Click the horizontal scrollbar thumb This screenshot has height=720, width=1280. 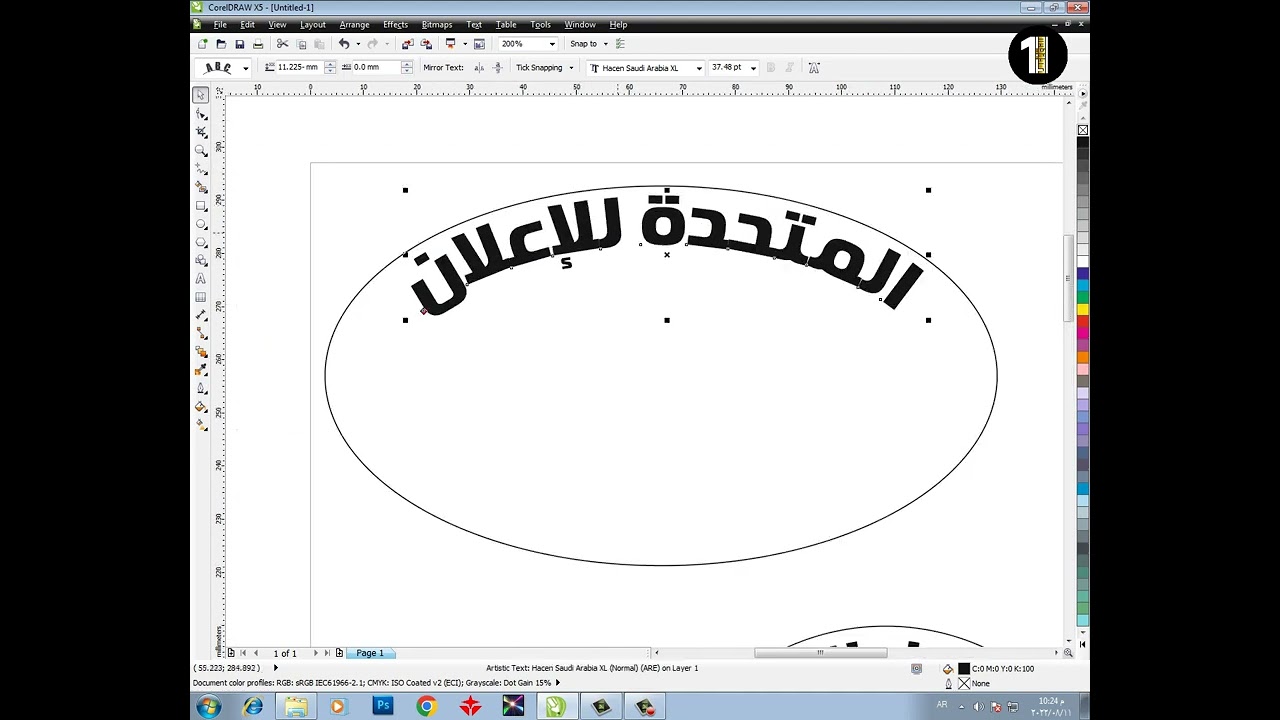click(x=821, y=653)
